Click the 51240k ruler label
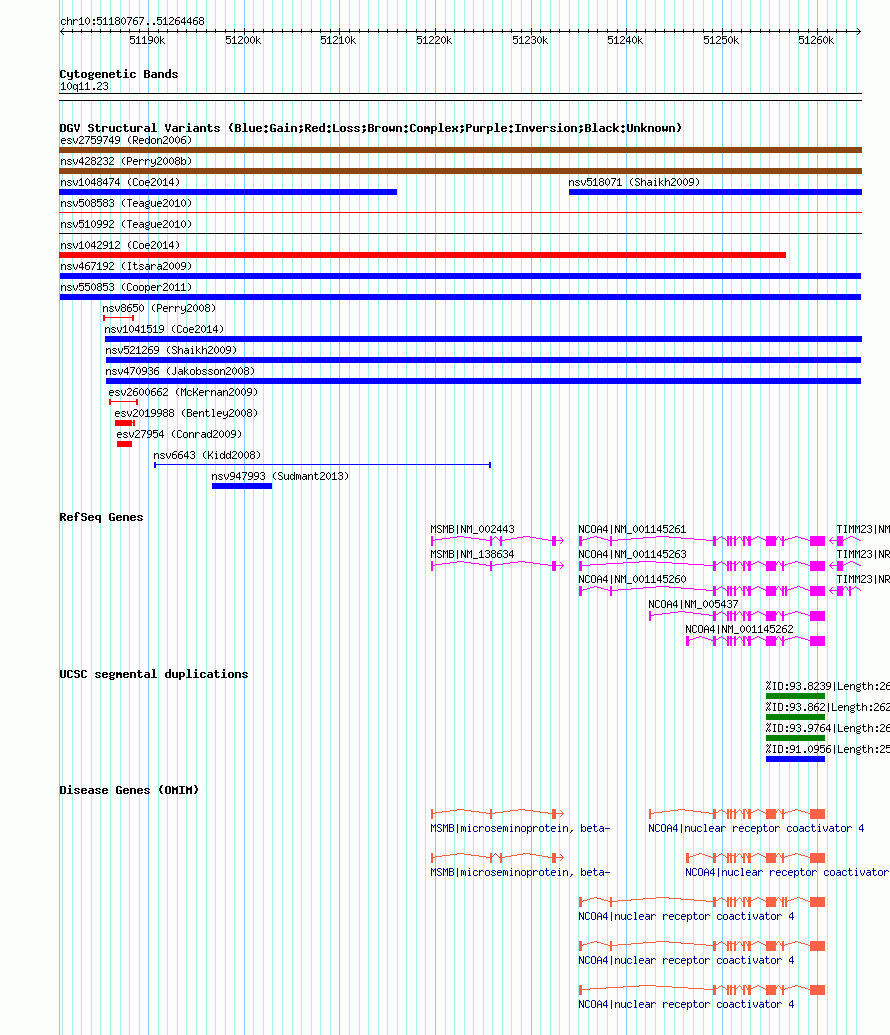Screen dimensions: 890x1035 point(625,40)
